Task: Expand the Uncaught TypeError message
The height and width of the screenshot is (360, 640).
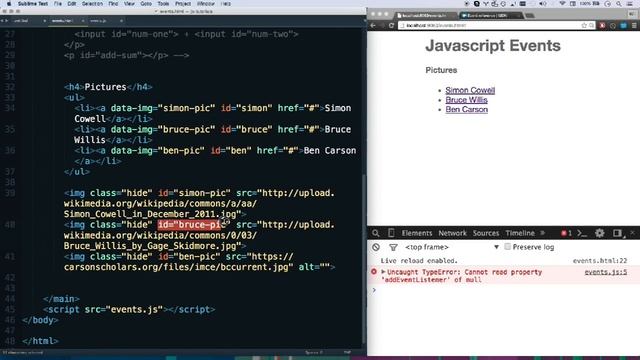Action: tap(383, 272)
